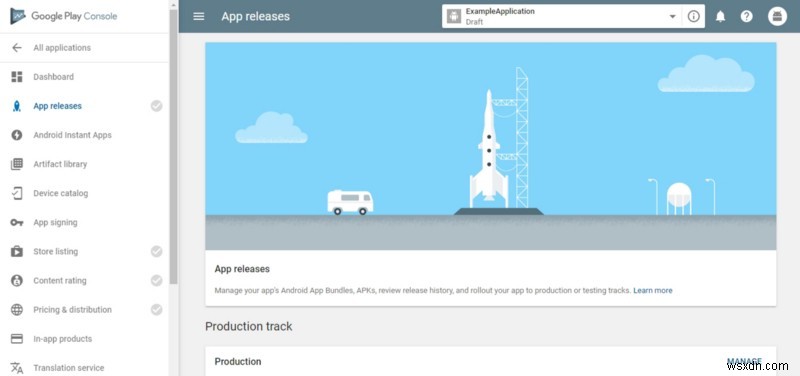Screen dimensions: 800x376
Task: Click the Google Play Console title text
Action: 74,16
